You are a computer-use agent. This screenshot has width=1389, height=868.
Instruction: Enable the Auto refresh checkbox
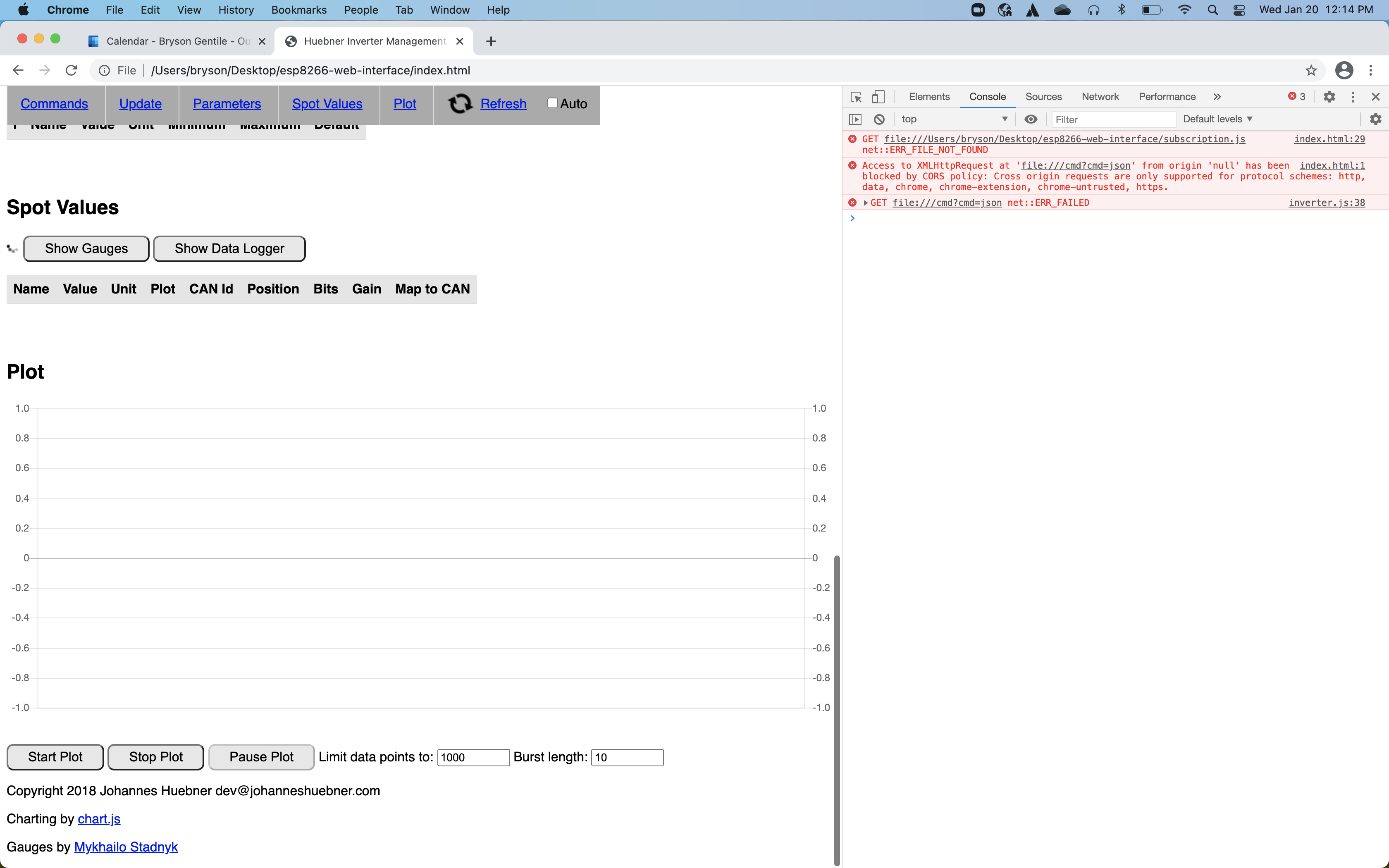click(x=552, y=103)
